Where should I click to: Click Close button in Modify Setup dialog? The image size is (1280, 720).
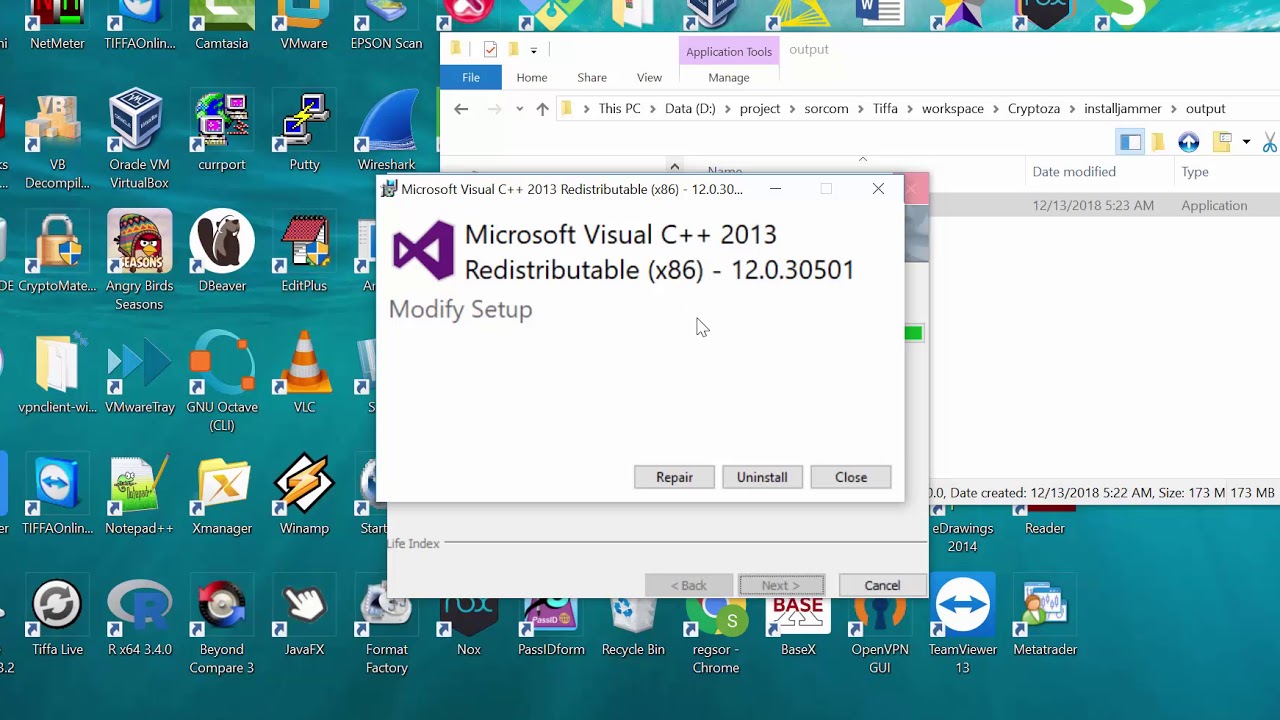(851, 477)
